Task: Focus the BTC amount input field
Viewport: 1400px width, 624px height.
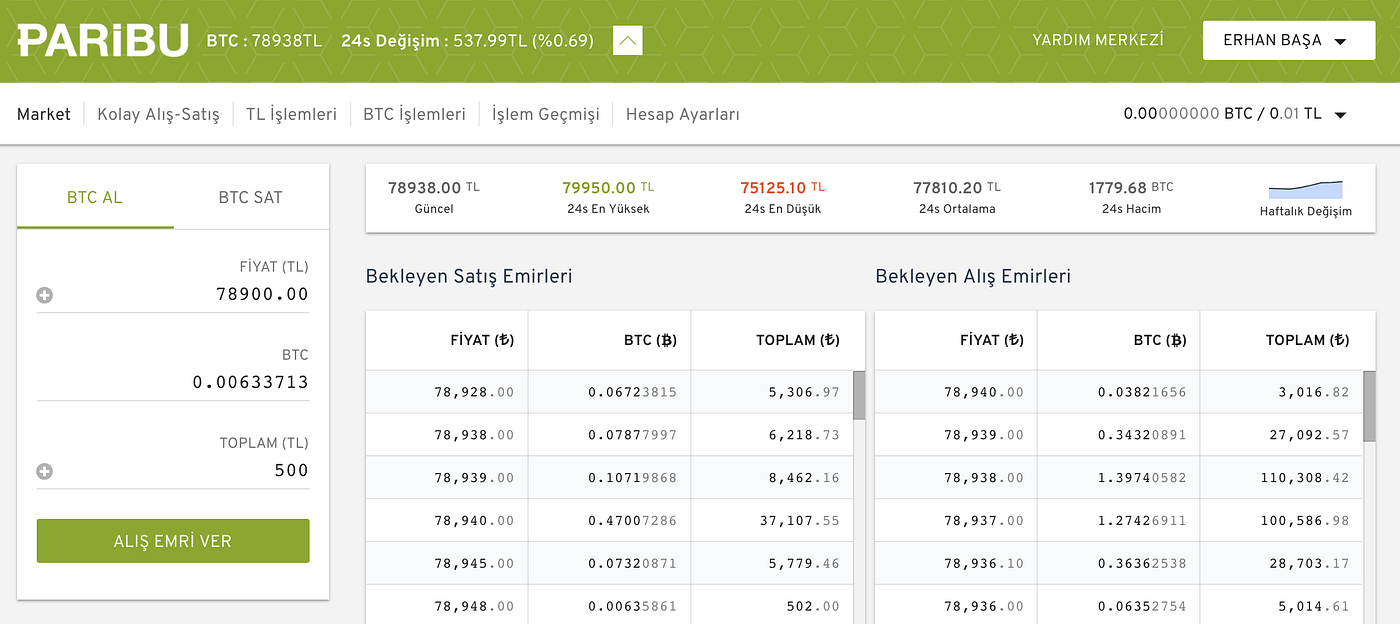Action: (x=173, y=382)
